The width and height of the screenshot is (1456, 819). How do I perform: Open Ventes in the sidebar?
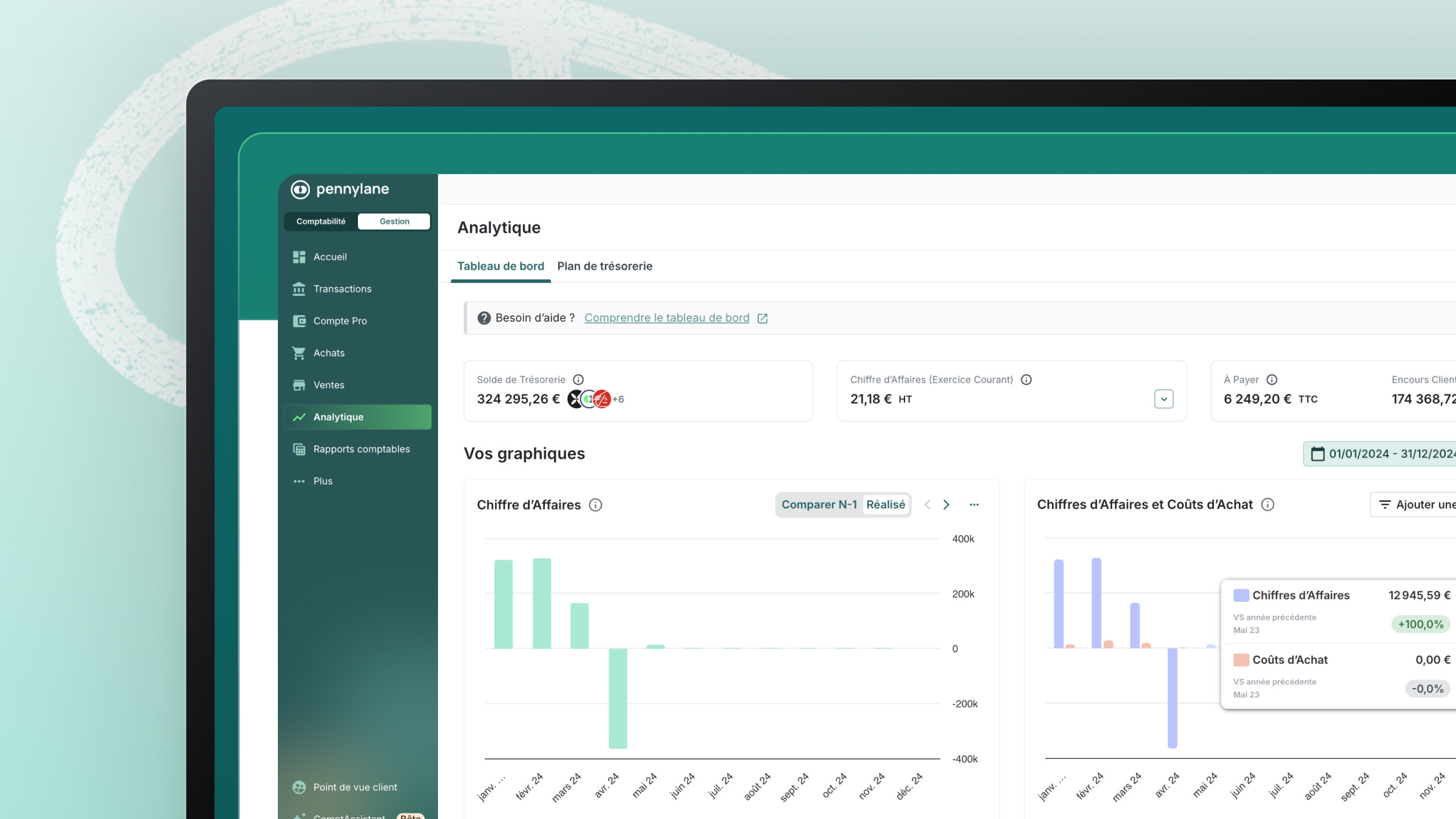pos(357,385)
